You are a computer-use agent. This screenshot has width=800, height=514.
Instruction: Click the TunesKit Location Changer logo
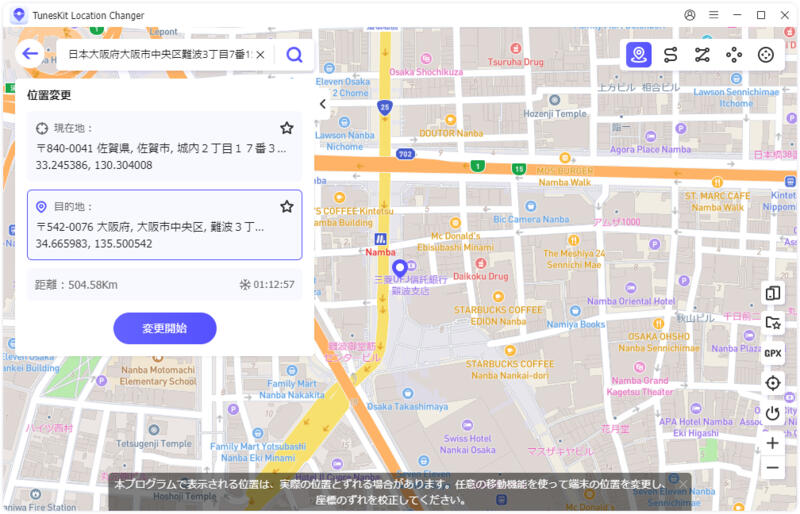[x=19, y=15]
